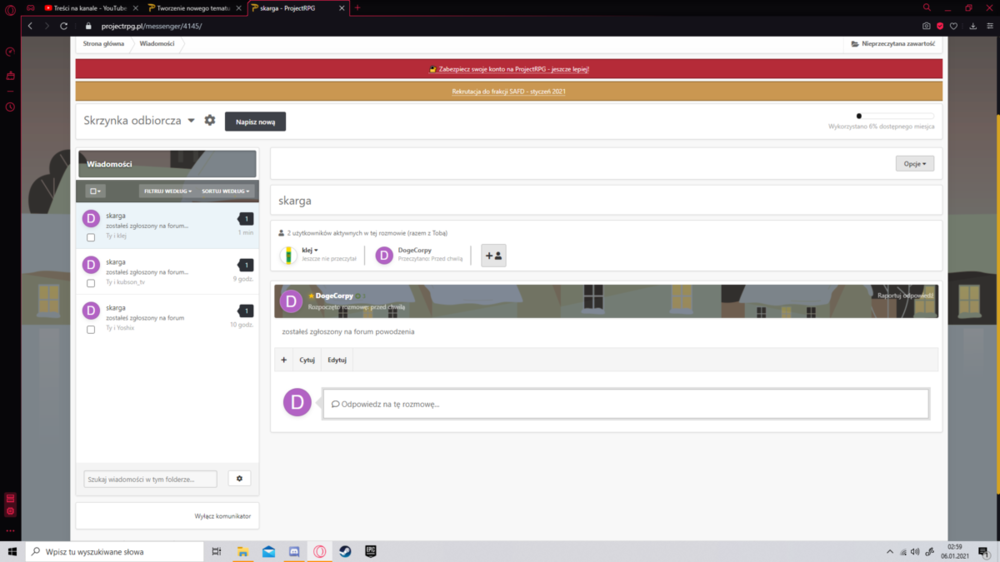
Task: Tick checkbox for the Ty i kubson_tv conversation
Action: click(x=91, y=283)
